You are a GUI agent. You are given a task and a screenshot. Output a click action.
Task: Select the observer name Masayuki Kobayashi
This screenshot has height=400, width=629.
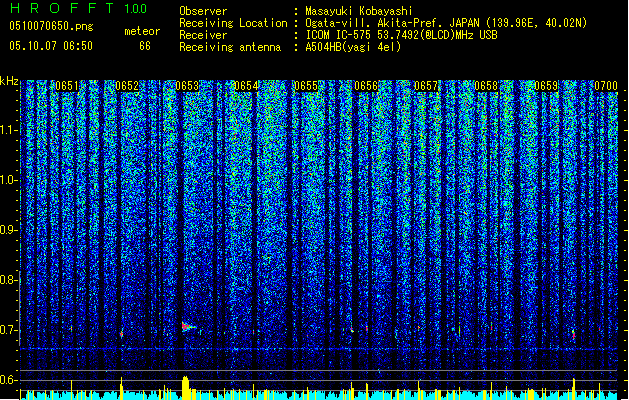(358, 11)
